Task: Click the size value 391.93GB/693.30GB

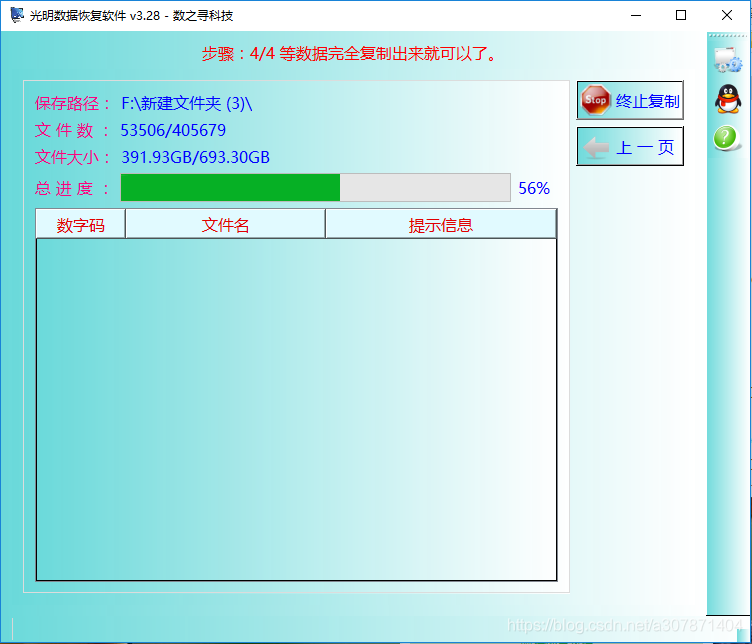Action: [x=195, y=157]
